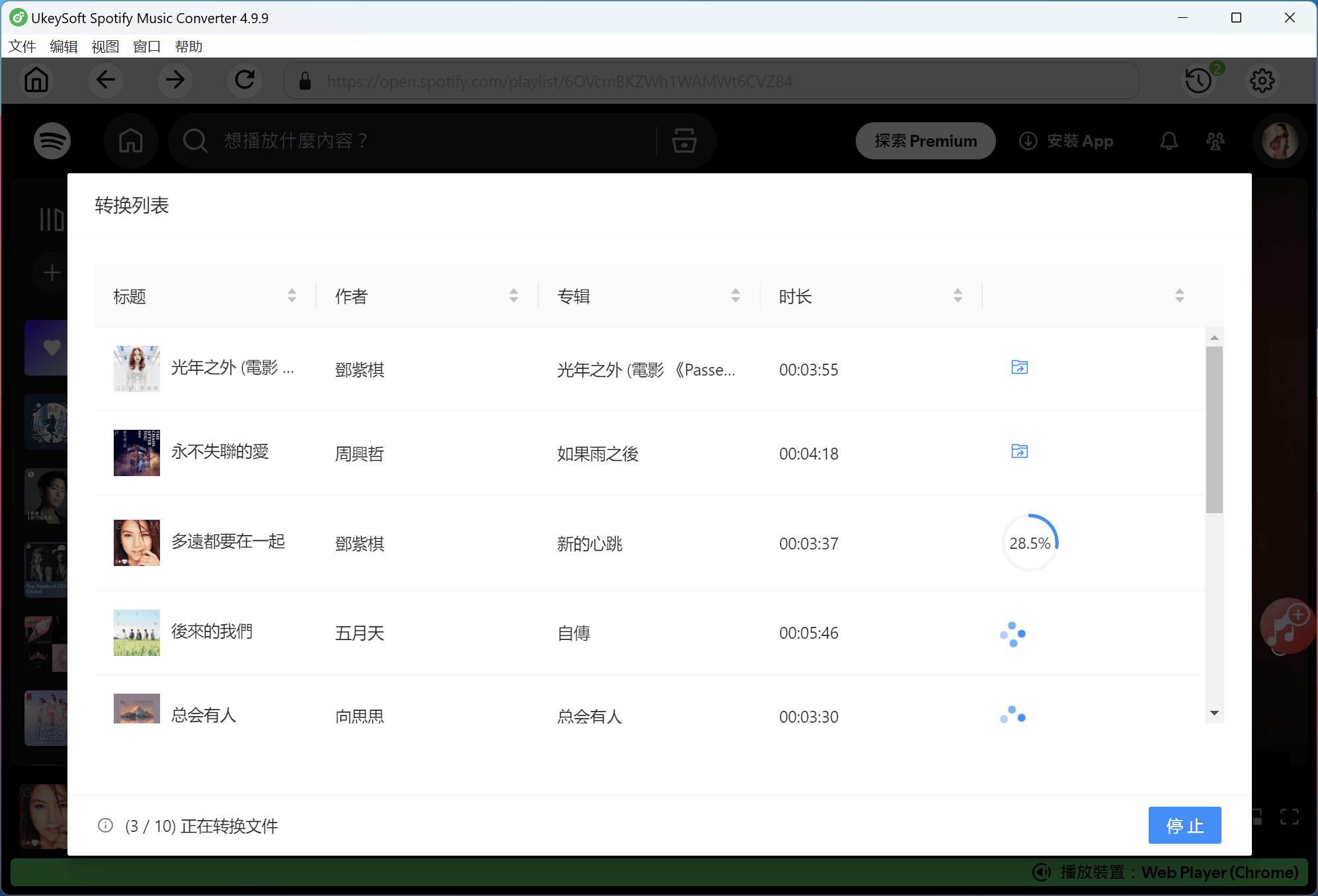Navigate back in the embedded browser
Viewport: 1318px width, 896px height.
(106, 80)
